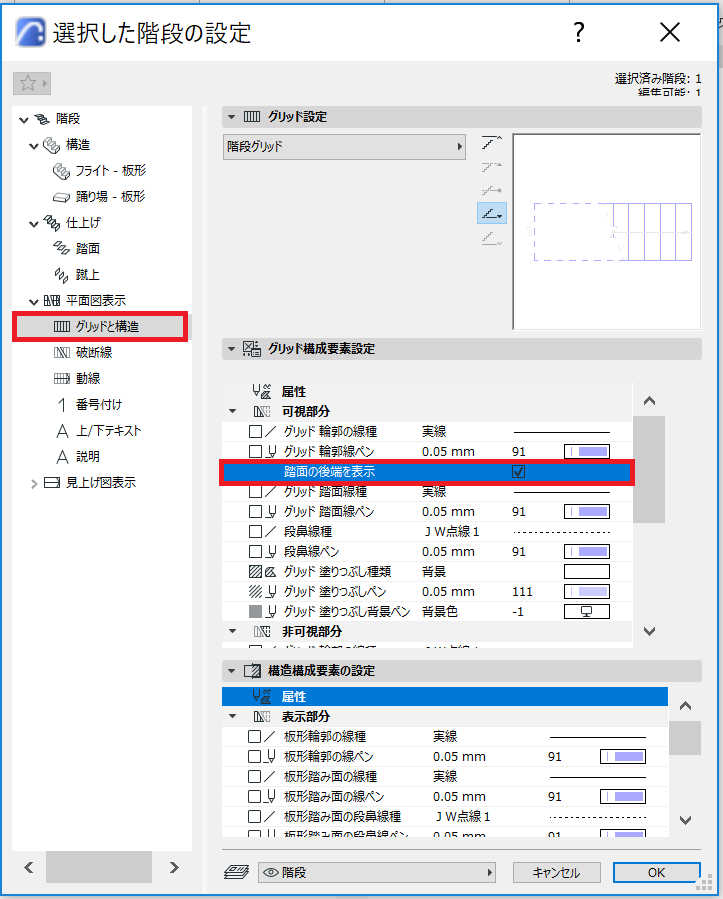Click the OK button
The width and height of the screenshot is (723, 899).
[656, 873]
